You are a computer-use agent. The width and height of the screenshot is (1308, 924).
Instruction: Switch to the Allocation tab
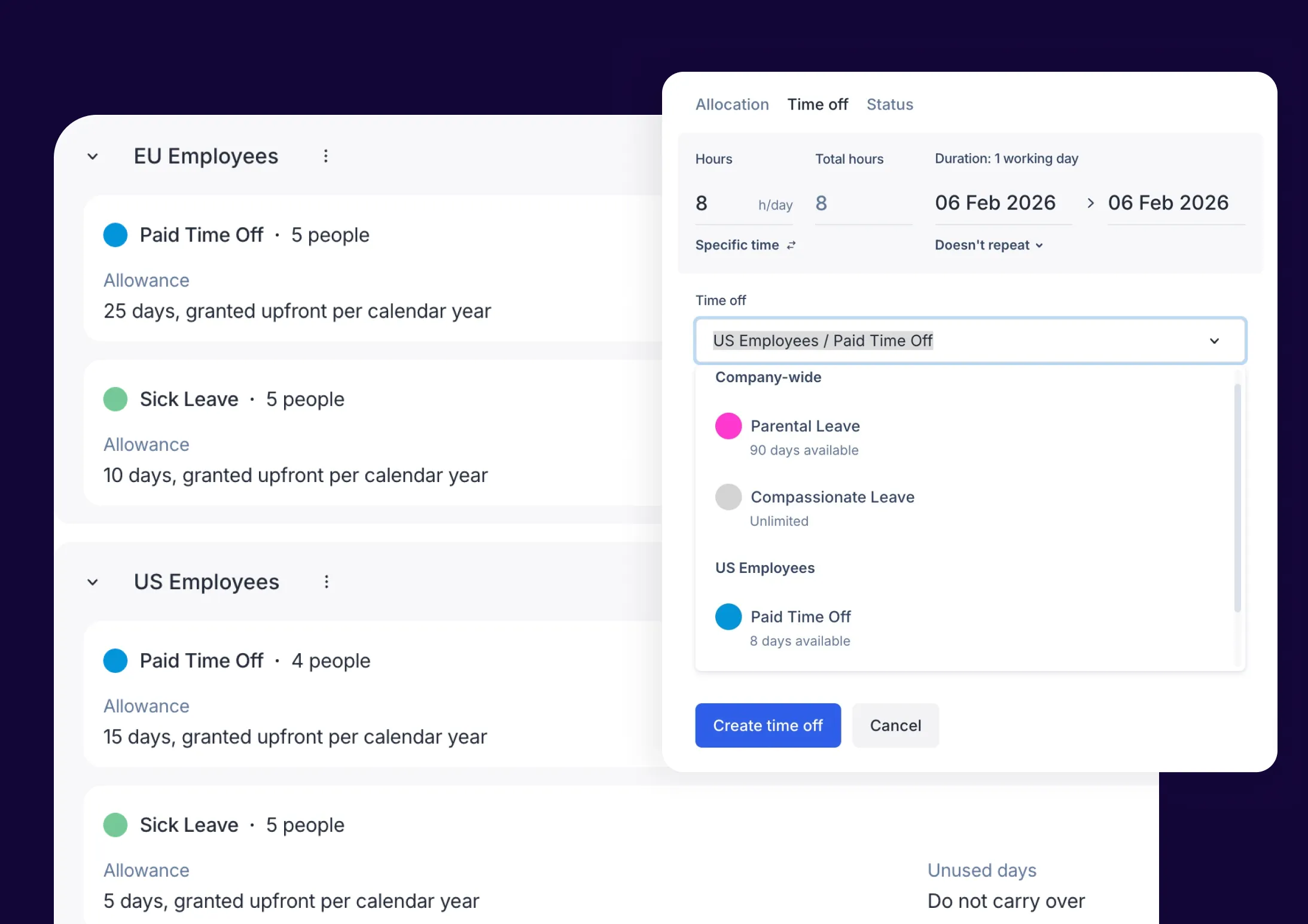pos(732,105)
